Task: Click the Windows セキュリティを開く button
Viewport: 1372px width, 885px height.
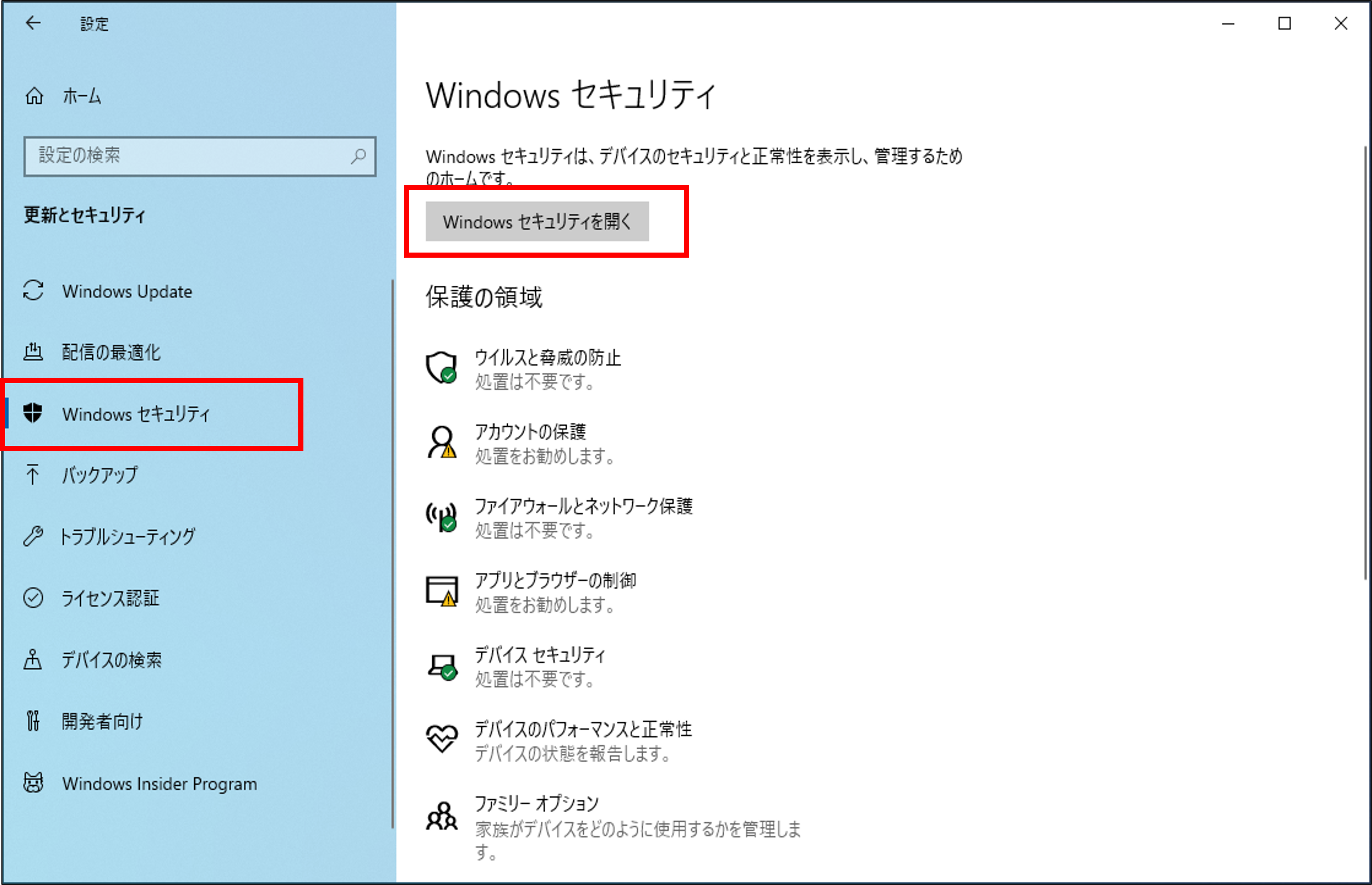Action: (x=537, y=221)
